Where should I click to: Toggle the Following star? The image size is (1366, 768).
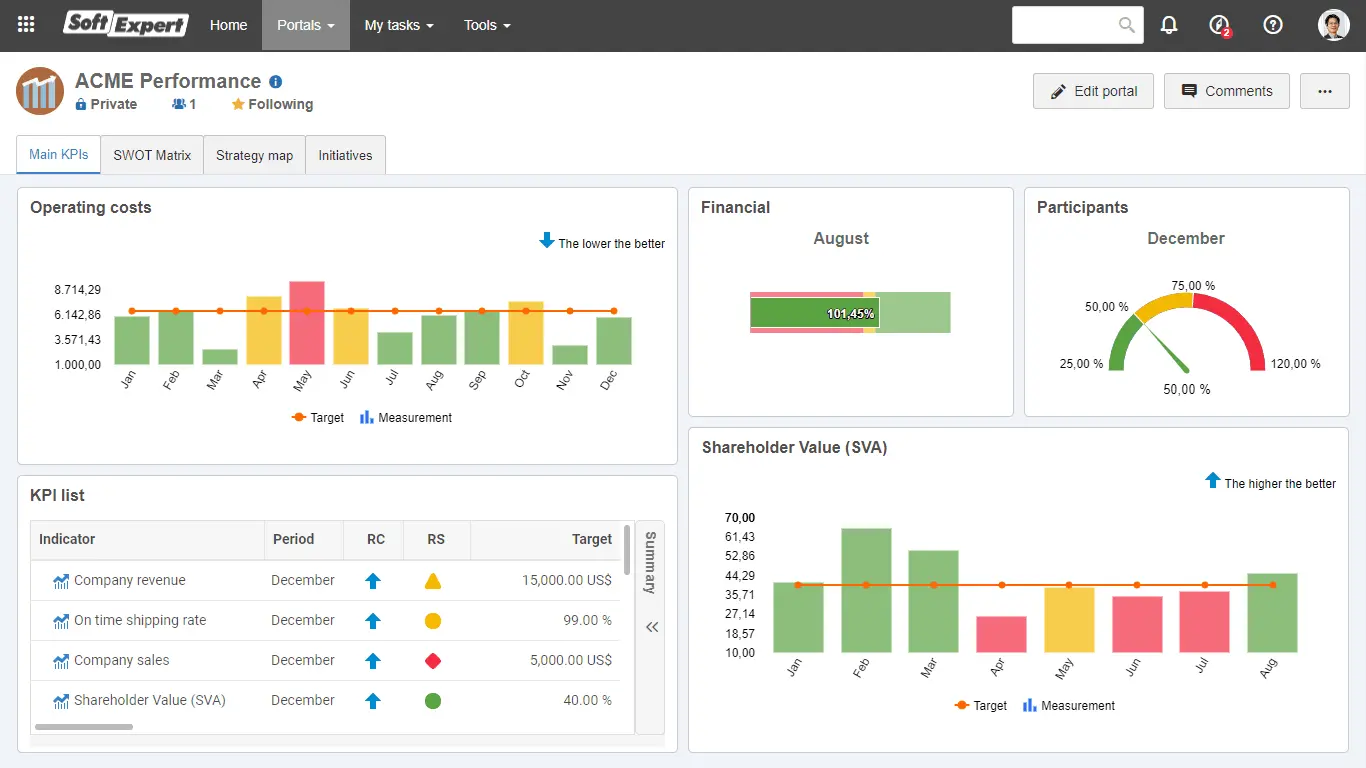[237, 103]
